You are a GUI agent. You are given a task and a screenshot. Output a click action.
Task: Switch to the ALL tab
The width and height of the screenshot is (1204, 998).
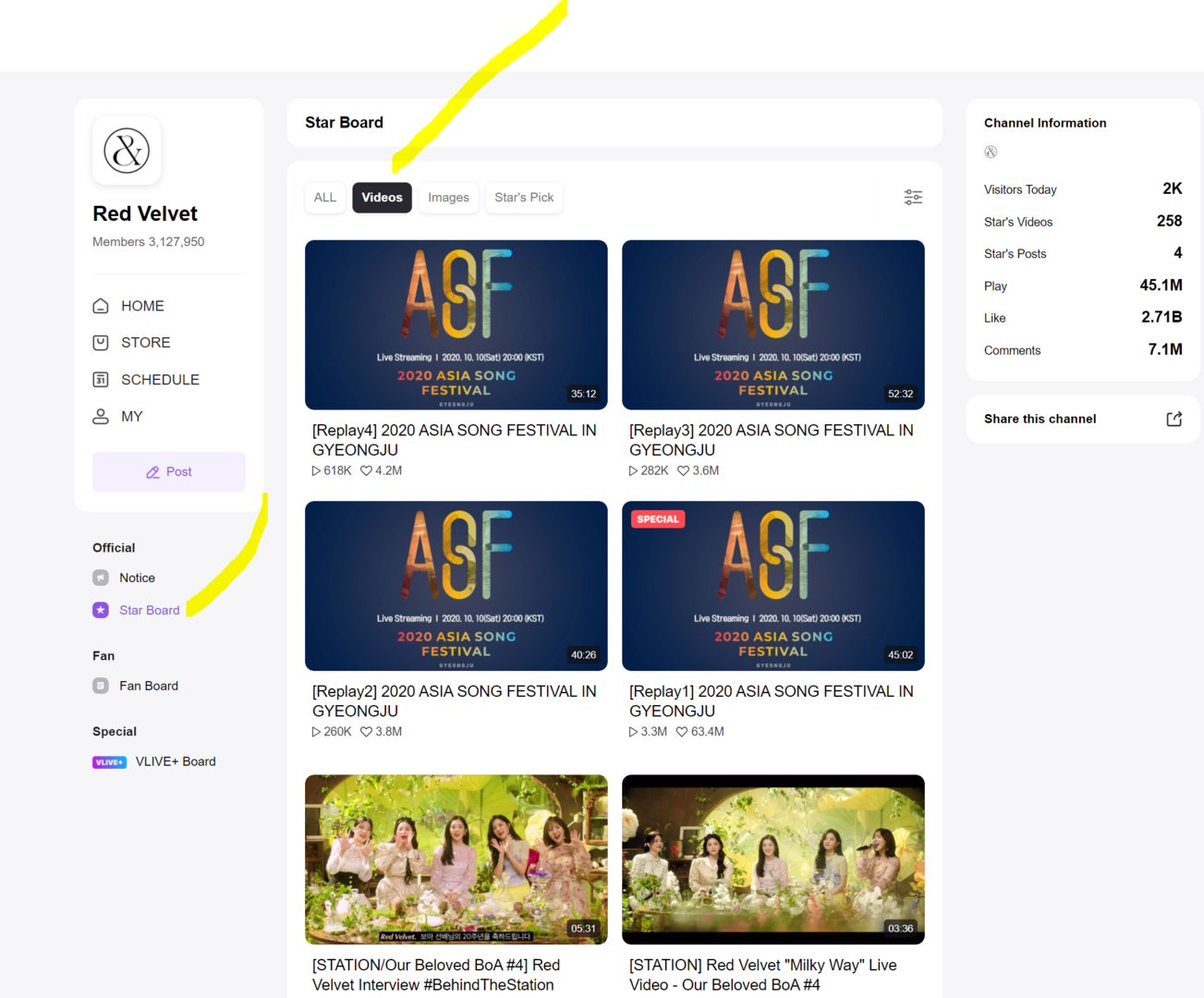click(325, 198)
